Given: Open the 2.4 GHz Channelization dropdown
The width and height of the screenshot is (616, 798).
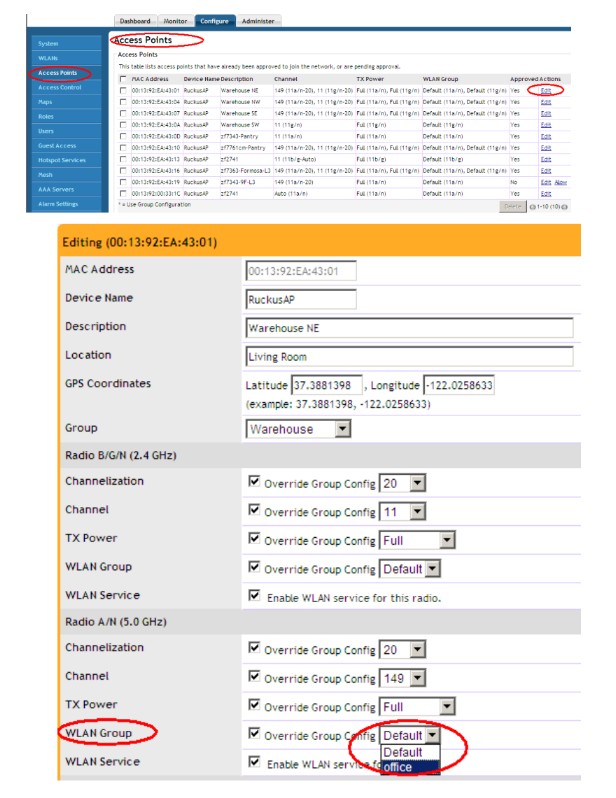Looking at the screenshot, I should 402,483.
